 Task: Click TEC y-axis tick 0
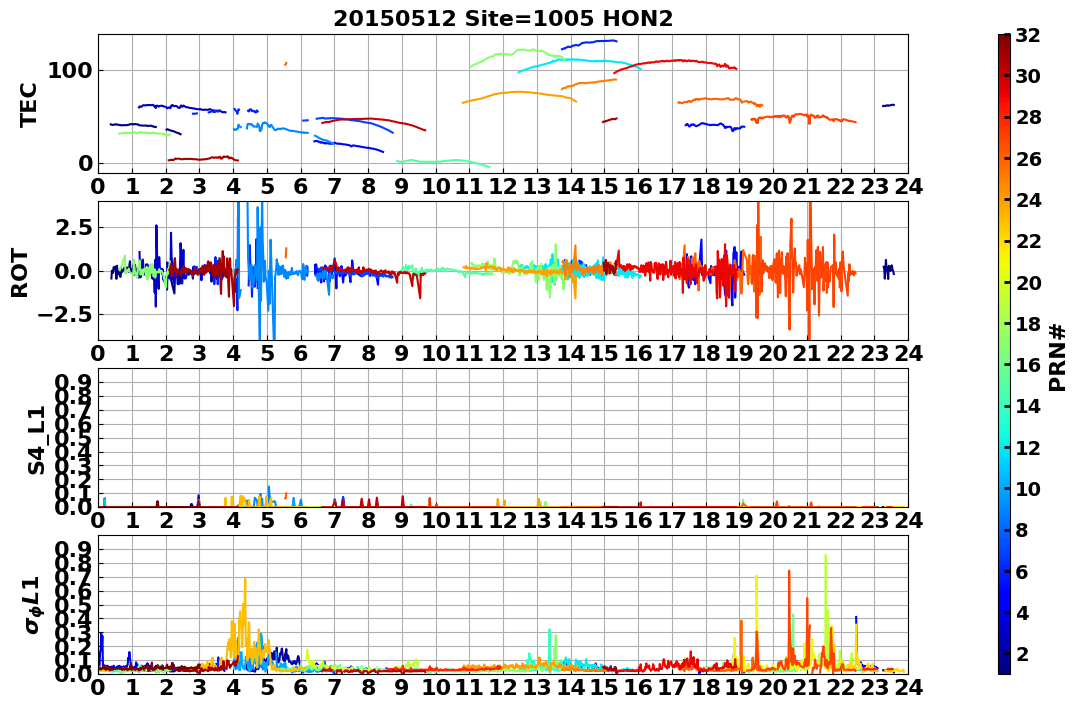(86, 164)
